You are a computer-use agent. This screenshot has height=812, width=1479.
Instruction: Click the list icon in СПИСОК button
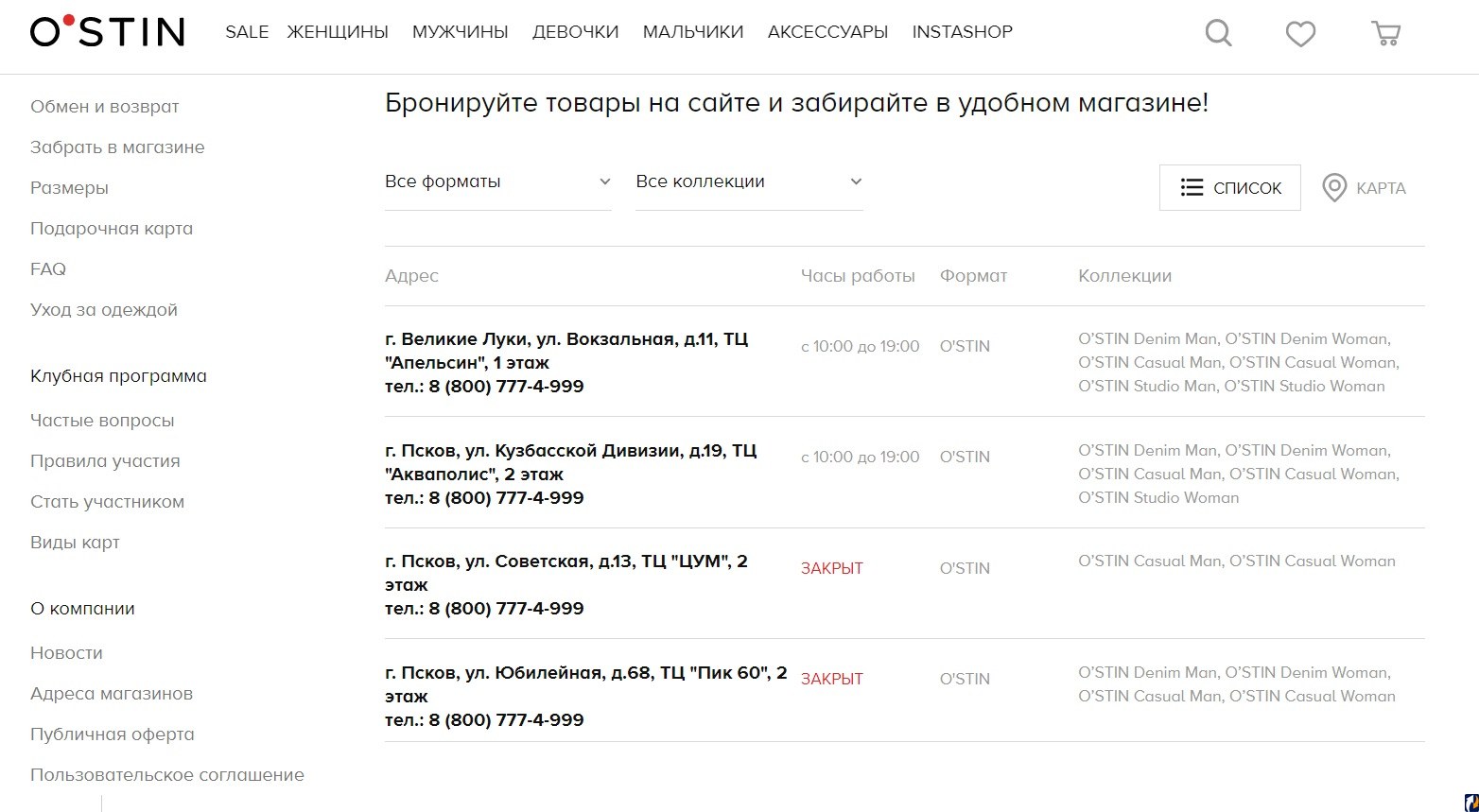click(x=1192, y=188)
